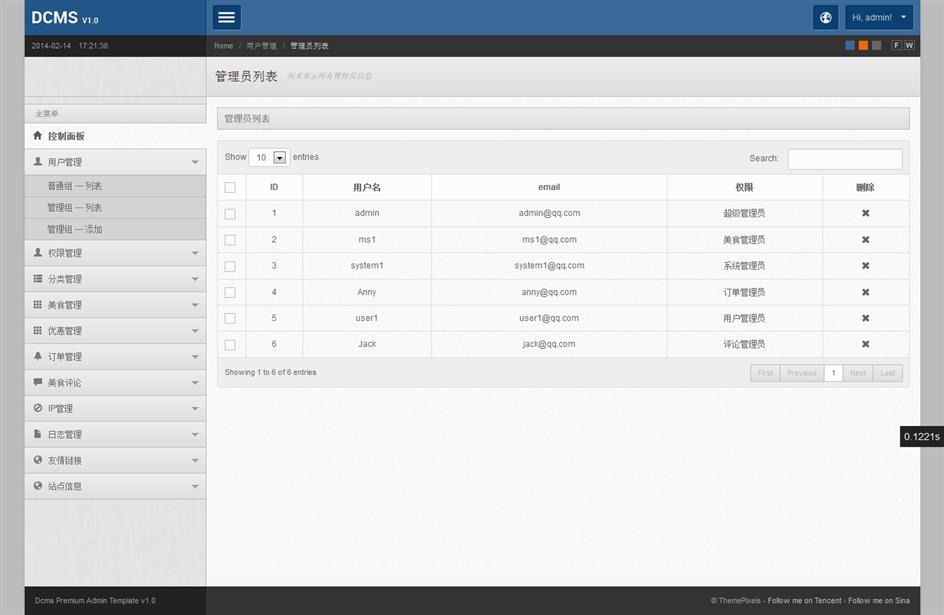
Task: Remove the system1 user via X icon
Action: tap(865, 266)
